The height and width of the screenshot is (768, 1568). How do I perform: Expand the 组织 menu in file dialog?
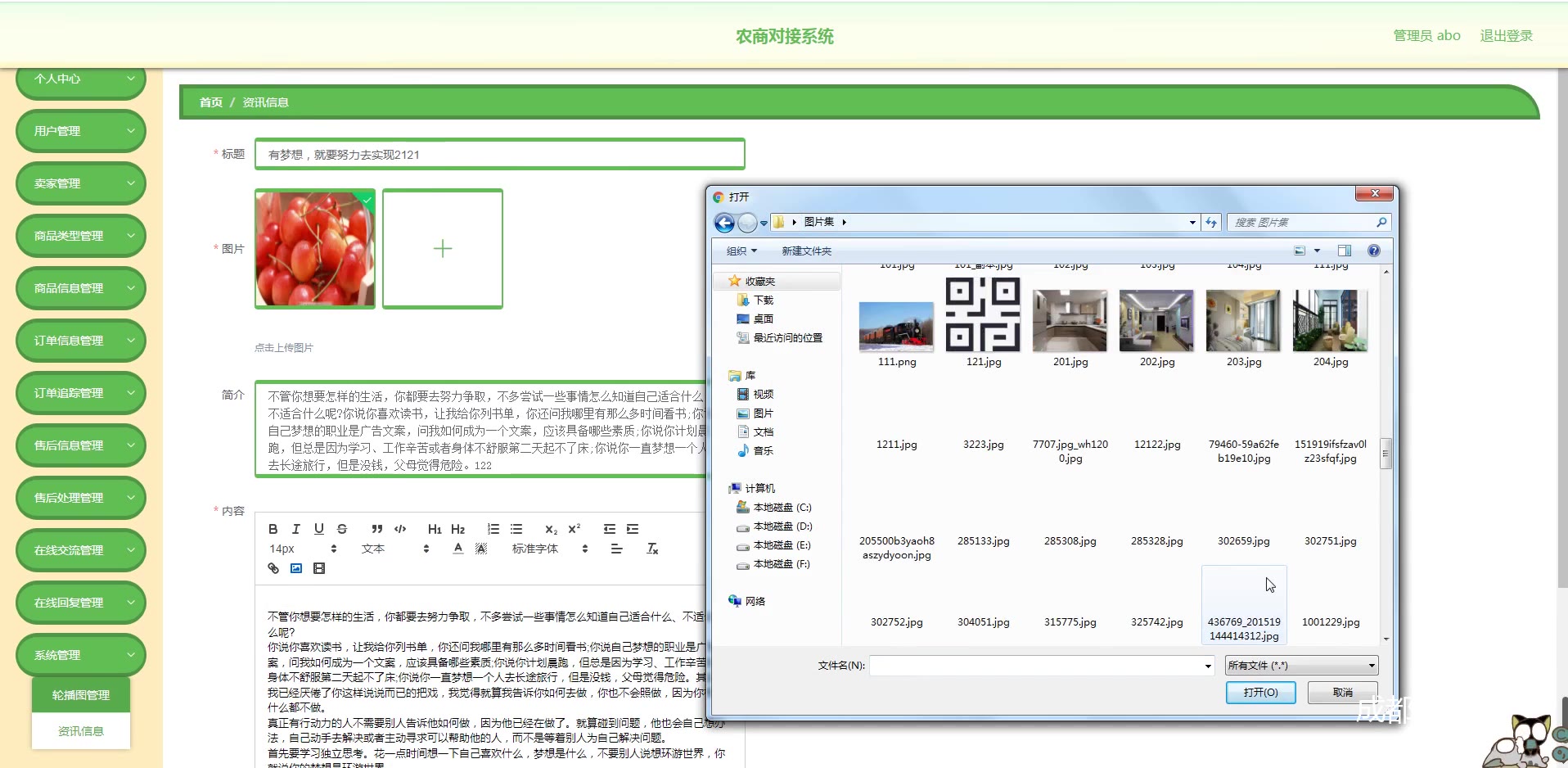(x=741, y=251)
